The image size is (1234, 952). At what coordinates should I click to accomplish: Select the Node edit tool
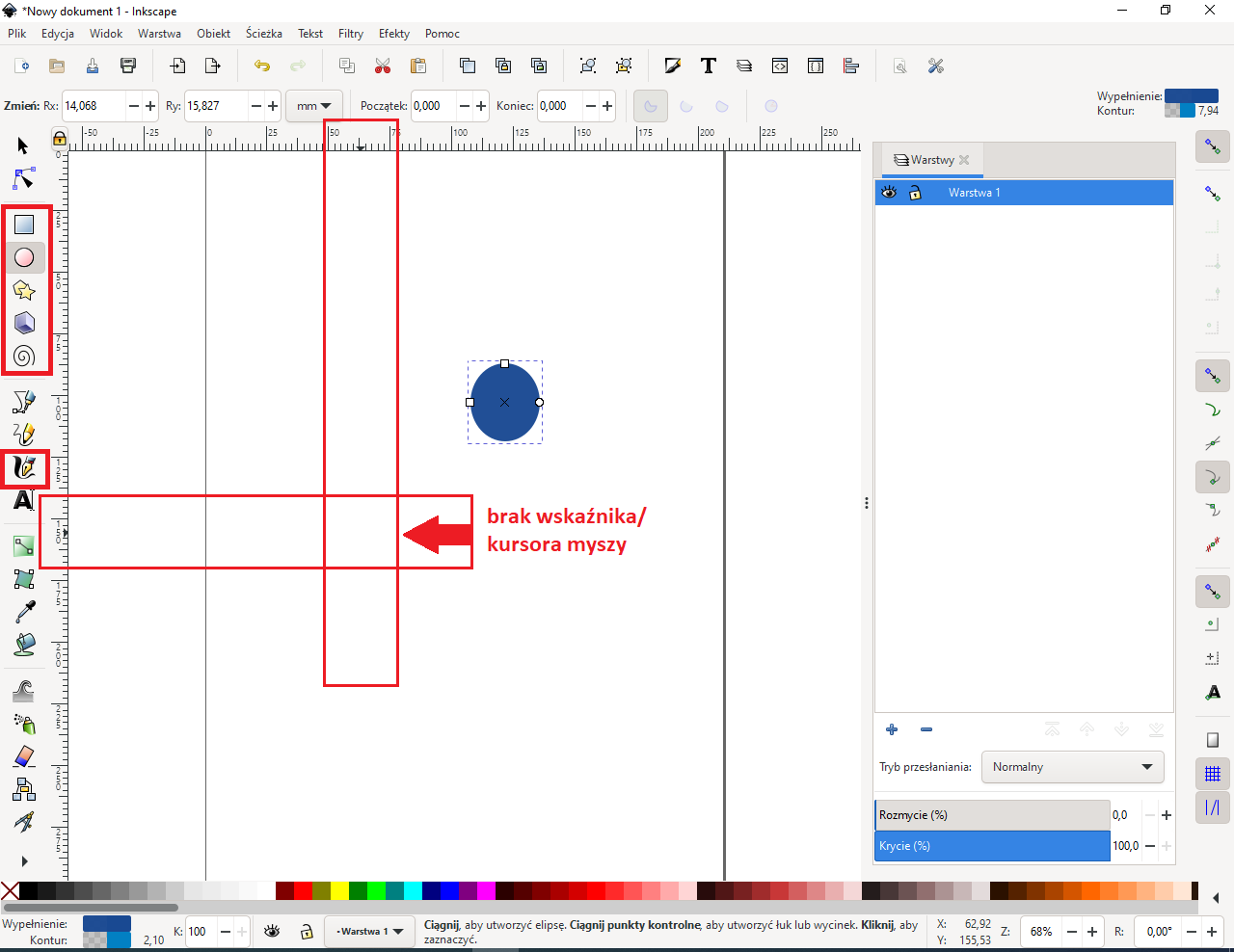pos(24,179)
